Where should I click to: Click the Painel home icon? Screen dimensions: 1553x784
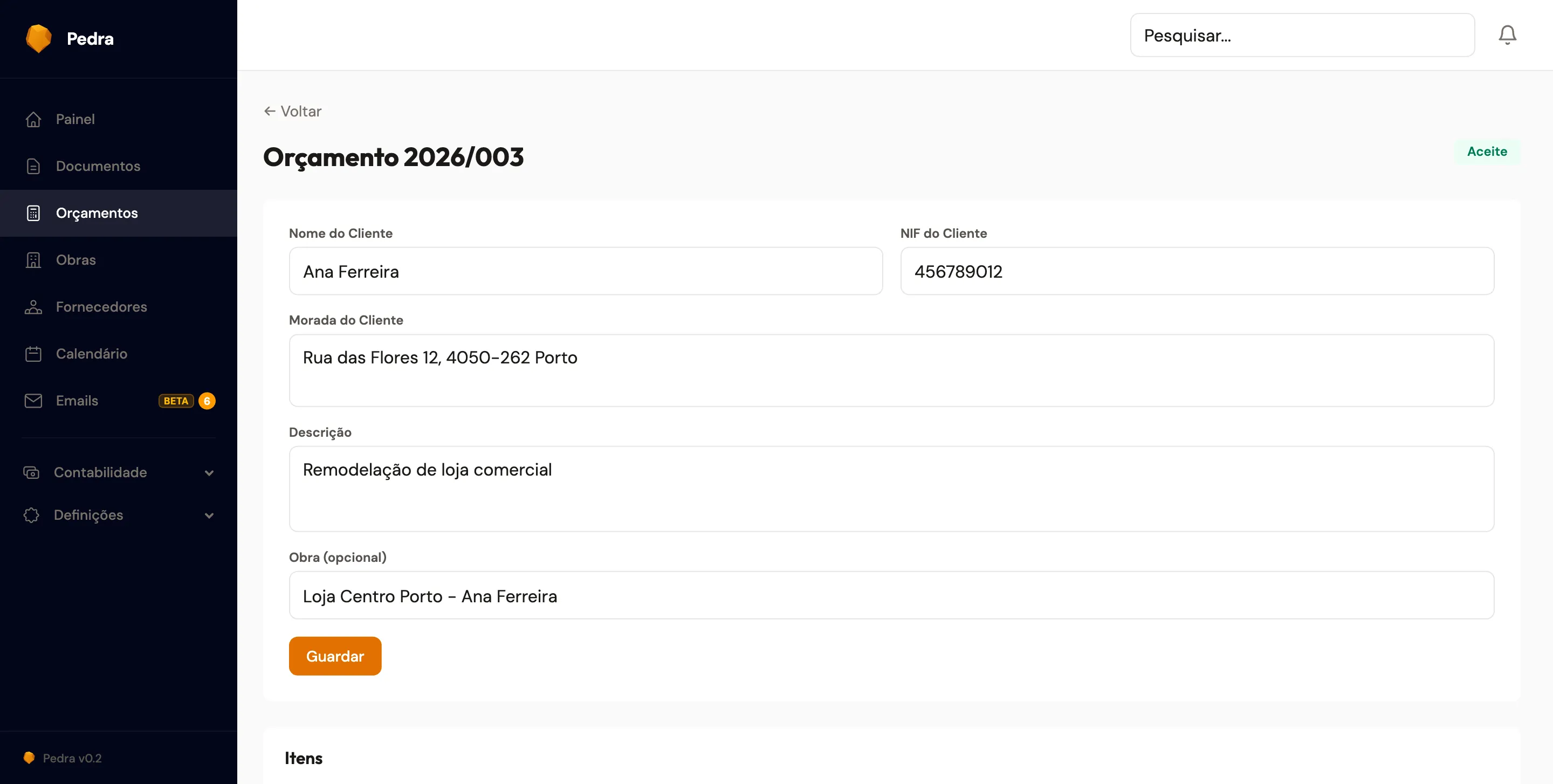tap(33, 119)
